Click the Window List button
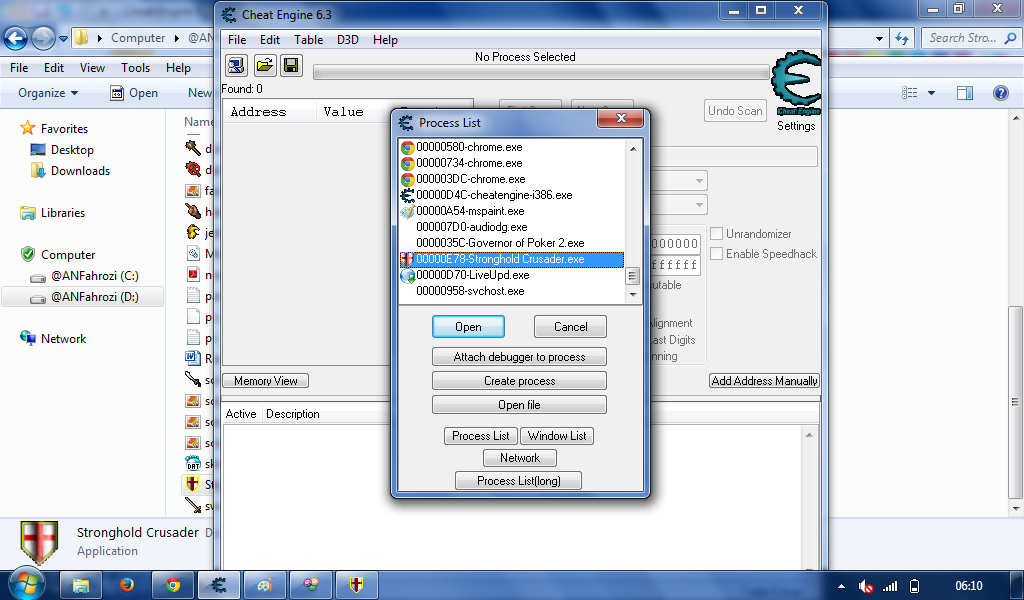The image size is (1024, 600). click(557, 435)
